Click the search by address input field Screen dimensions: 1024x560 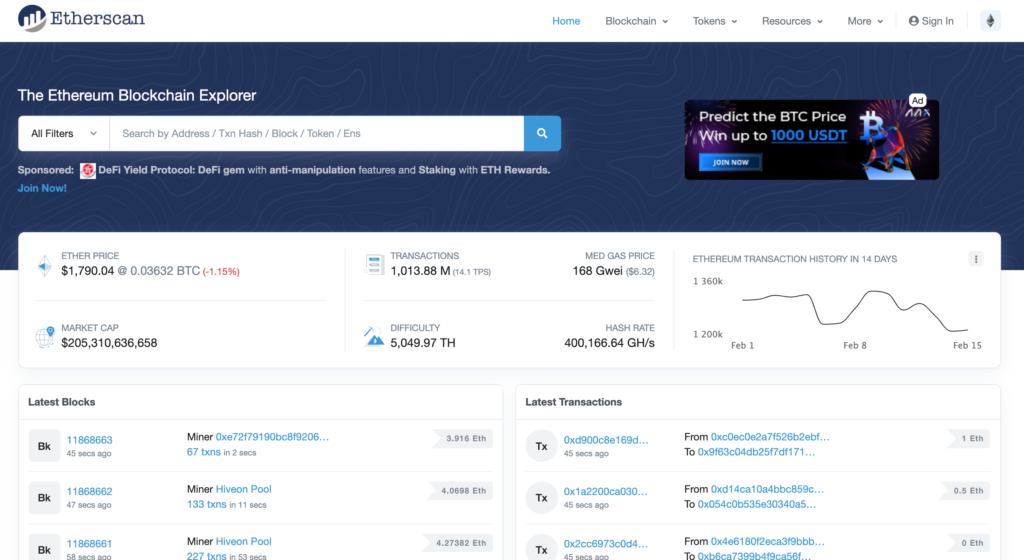click(317, 133)
